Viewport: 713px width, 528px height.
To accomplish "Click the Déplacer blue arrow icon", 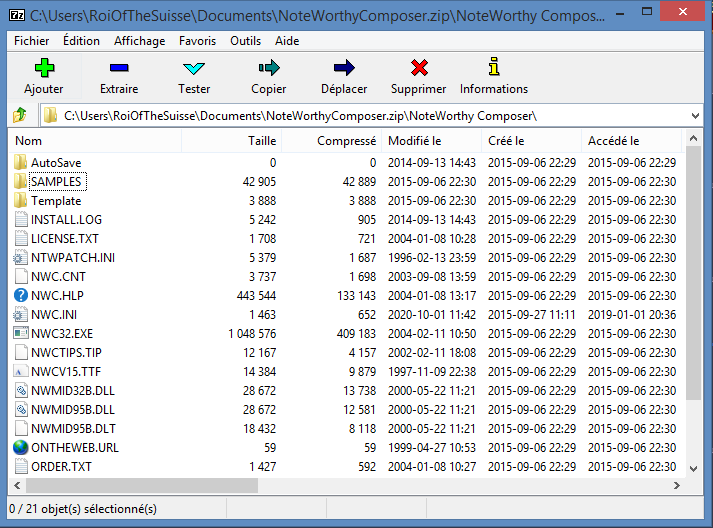I will (x=344, y=68).
